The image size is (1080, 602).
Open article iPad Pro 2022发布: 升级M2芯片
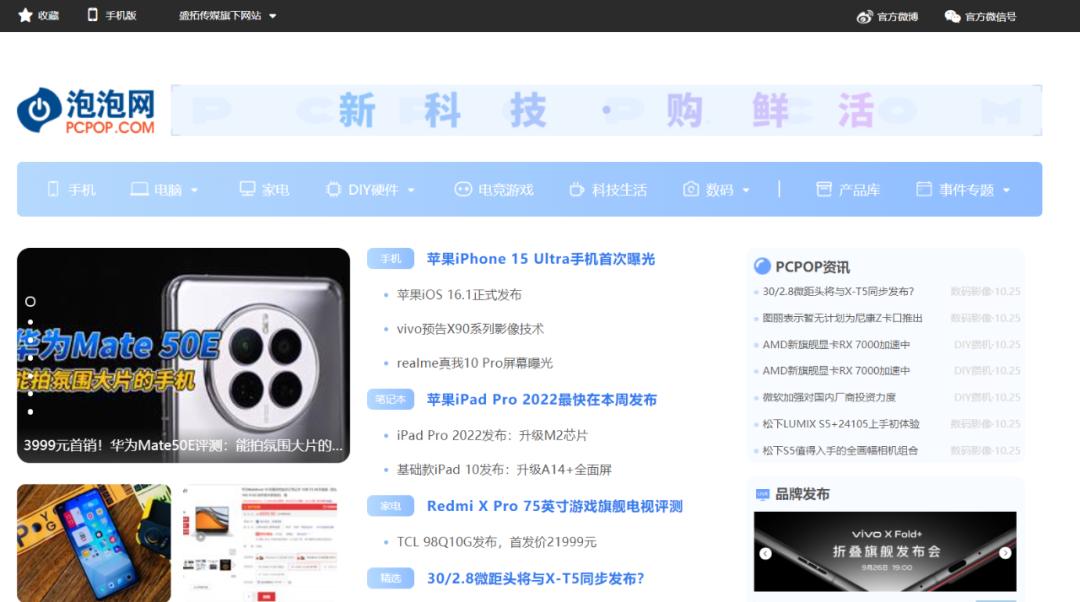[x=492, y=435]
